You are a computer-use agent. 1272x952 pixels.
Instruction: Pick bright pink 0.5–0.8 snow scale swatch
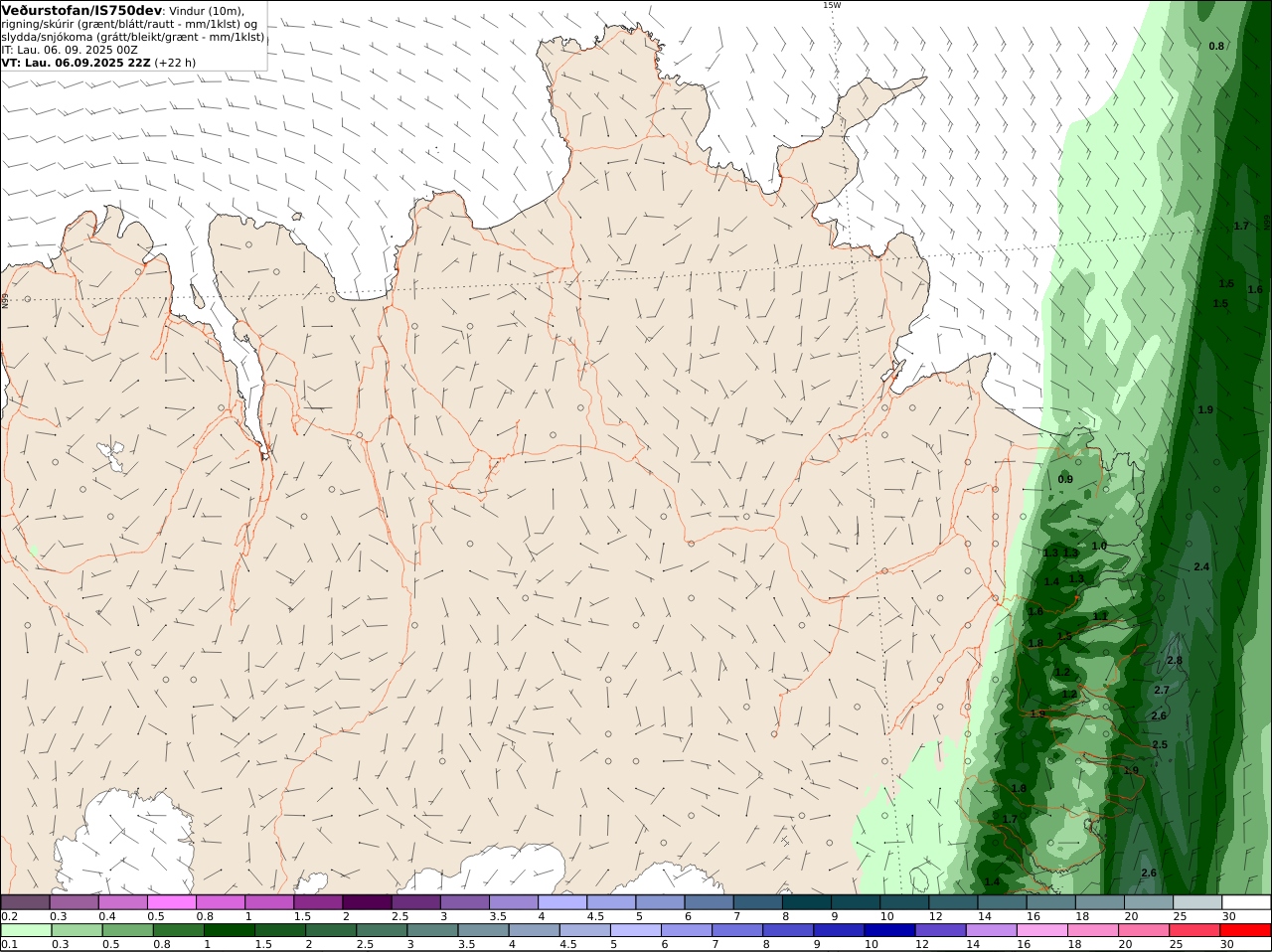173,901
